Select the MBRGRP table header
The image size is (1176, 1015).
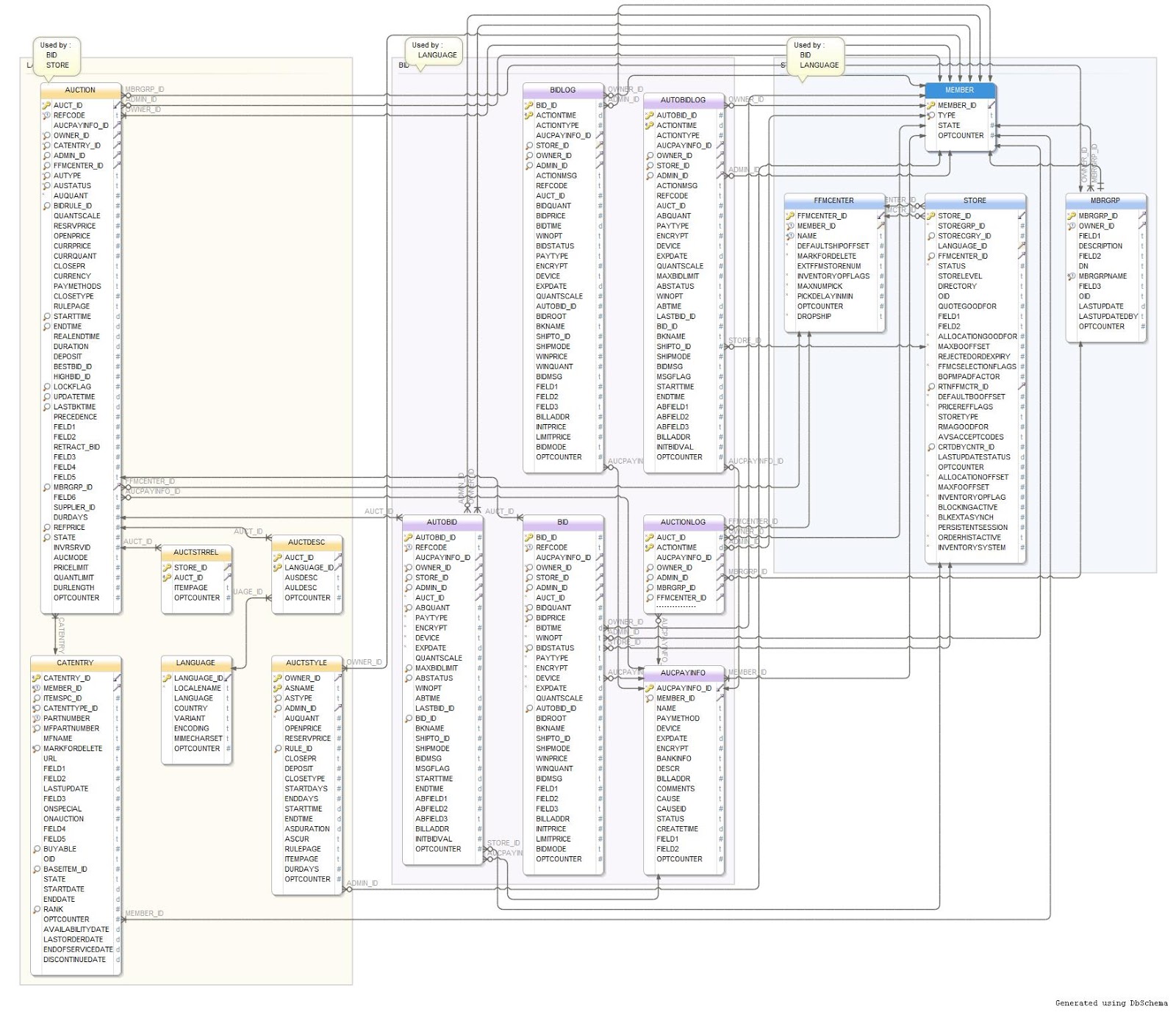1105,201
